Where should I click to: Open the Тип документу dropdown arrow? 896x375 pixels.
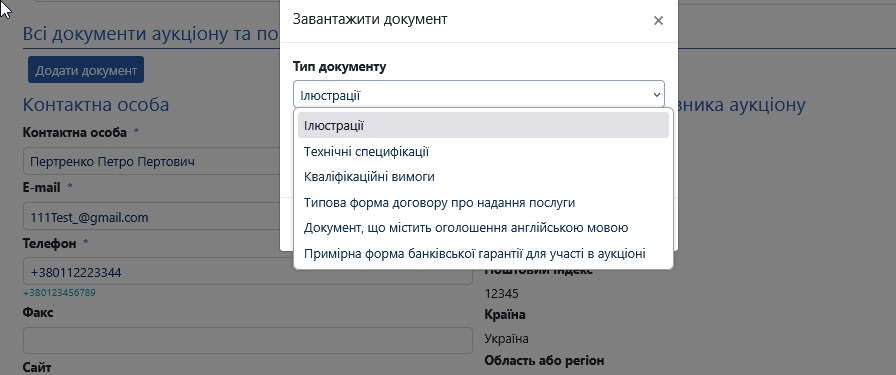click(657, 95)
